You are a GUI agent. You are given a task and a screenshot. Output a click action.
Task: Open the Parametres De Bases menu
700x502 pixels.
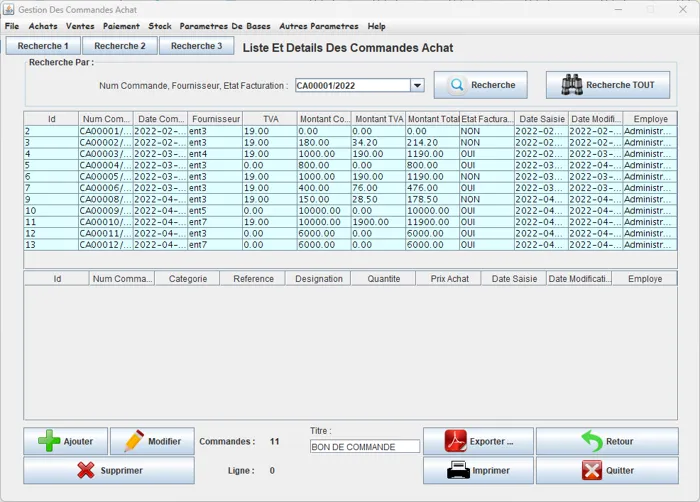[x=225, y=26]
